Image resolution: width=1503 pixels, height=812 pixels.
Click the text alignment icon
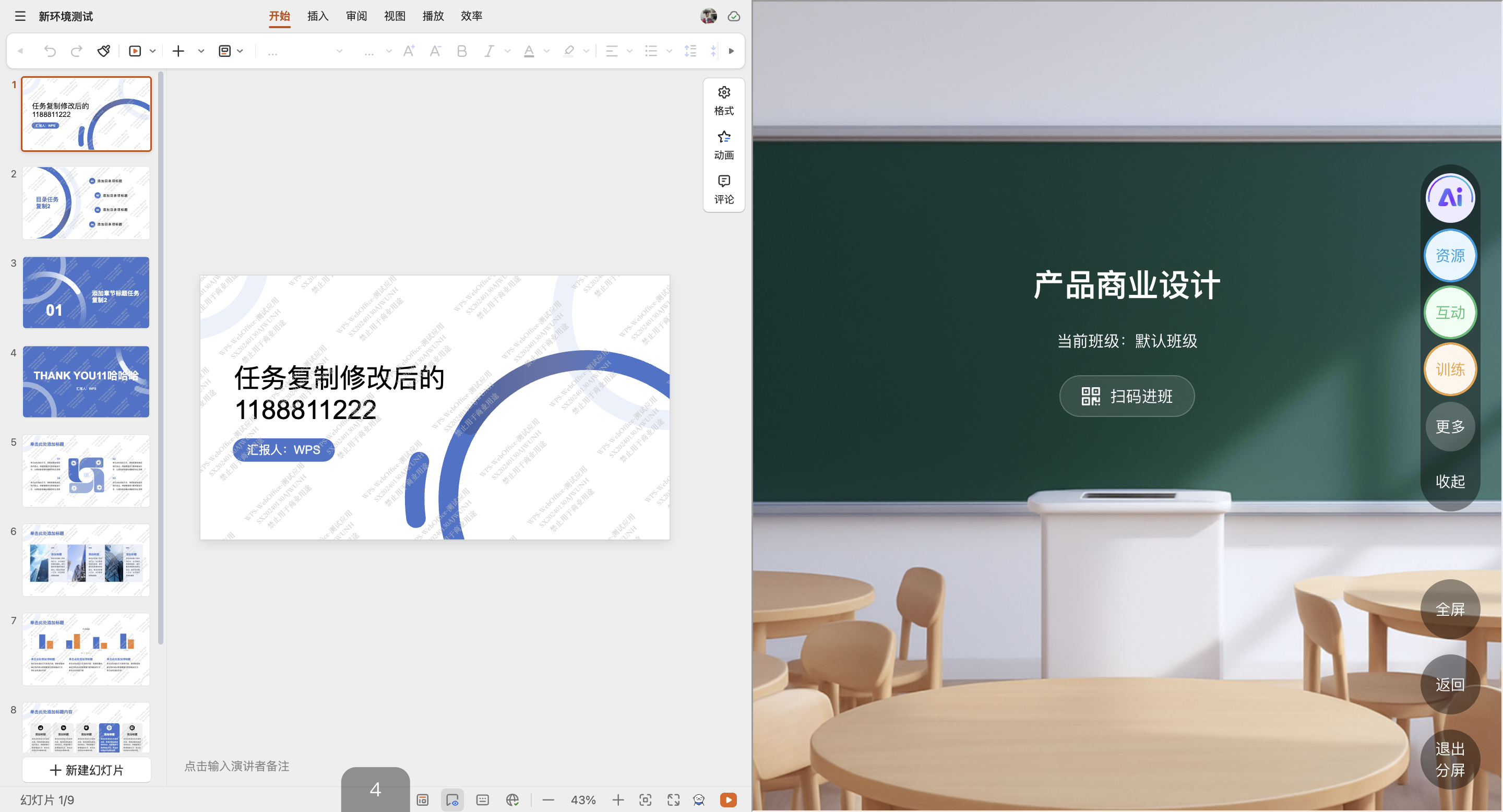(x=612, y=51)
